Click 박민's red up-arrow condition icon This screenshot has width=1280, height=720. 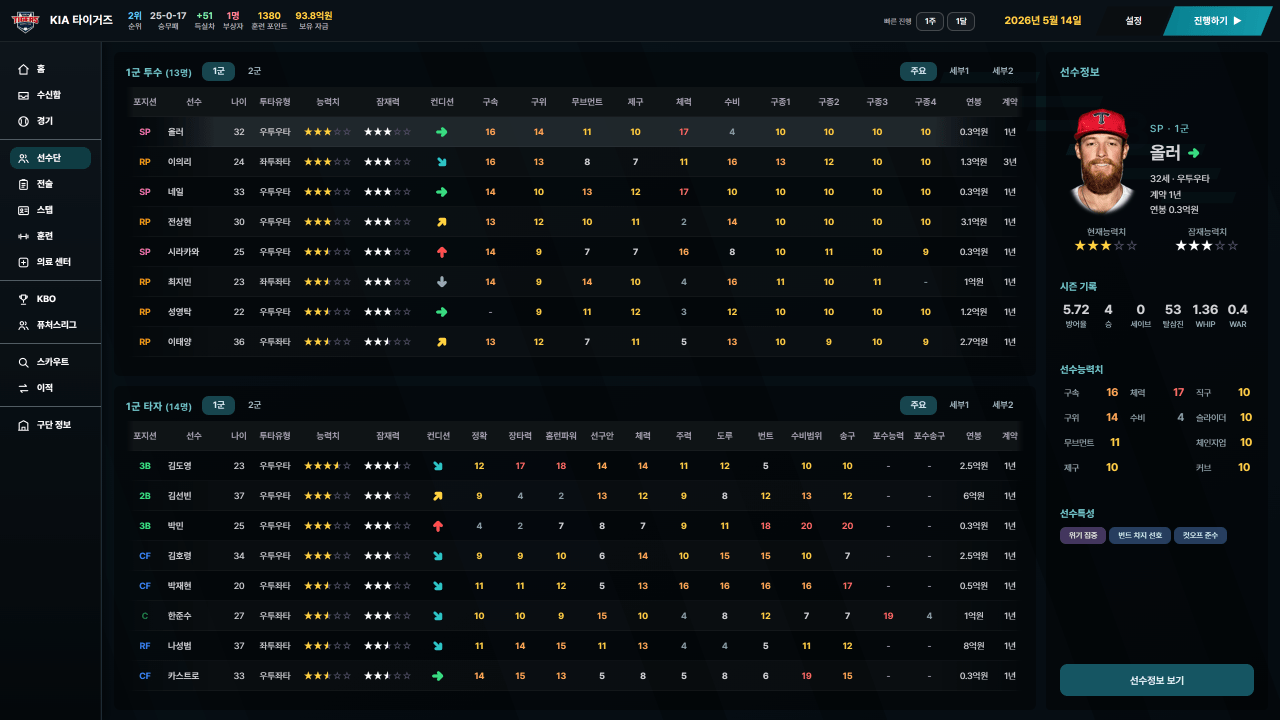coord(438,526)
